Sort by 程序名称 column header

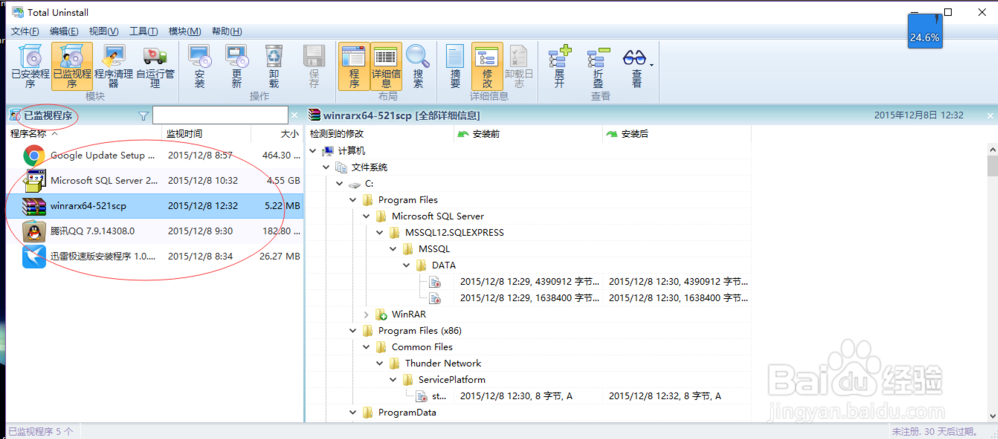pos(85,134)
